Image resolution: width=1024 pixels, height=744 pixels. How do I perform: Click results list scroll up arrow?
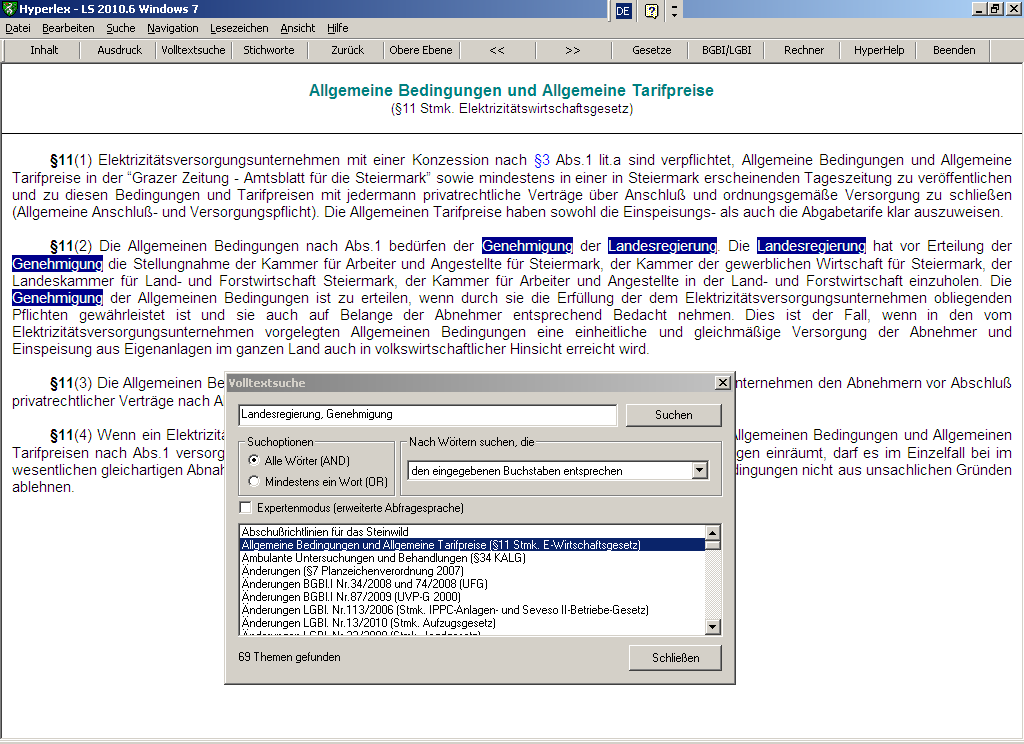712,532
